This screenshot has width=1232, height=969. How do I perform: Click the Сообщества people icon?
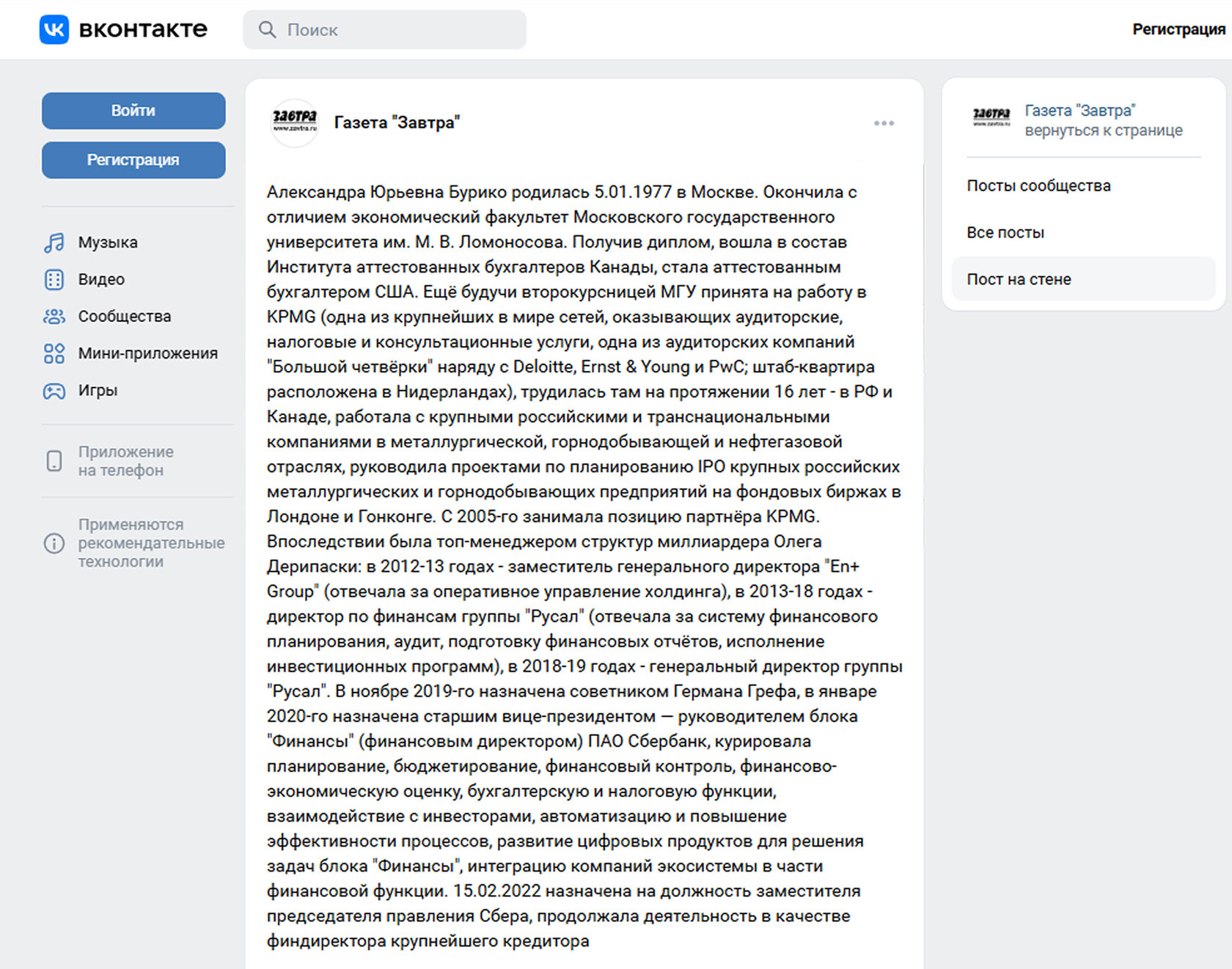(x=54, y=317)
